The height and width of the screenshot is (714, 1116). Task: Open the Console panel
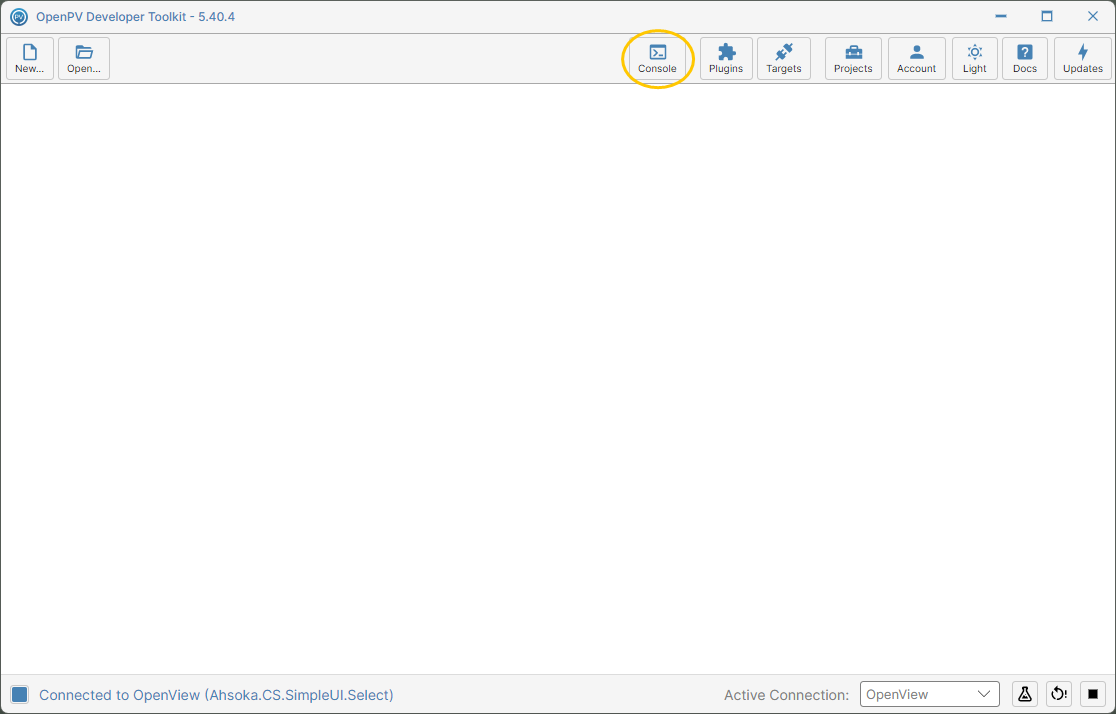[657, 58]
